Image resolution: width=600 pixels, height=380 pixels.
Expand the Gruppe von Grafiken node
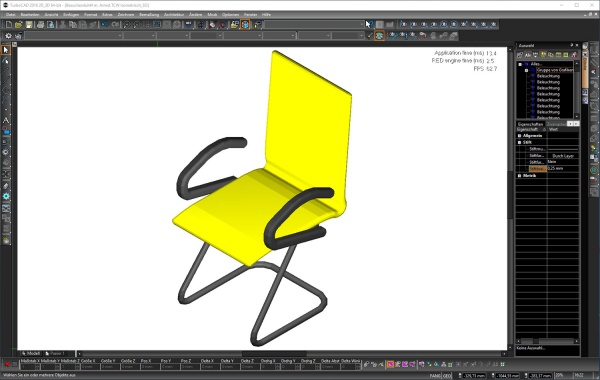click(527, 70)
